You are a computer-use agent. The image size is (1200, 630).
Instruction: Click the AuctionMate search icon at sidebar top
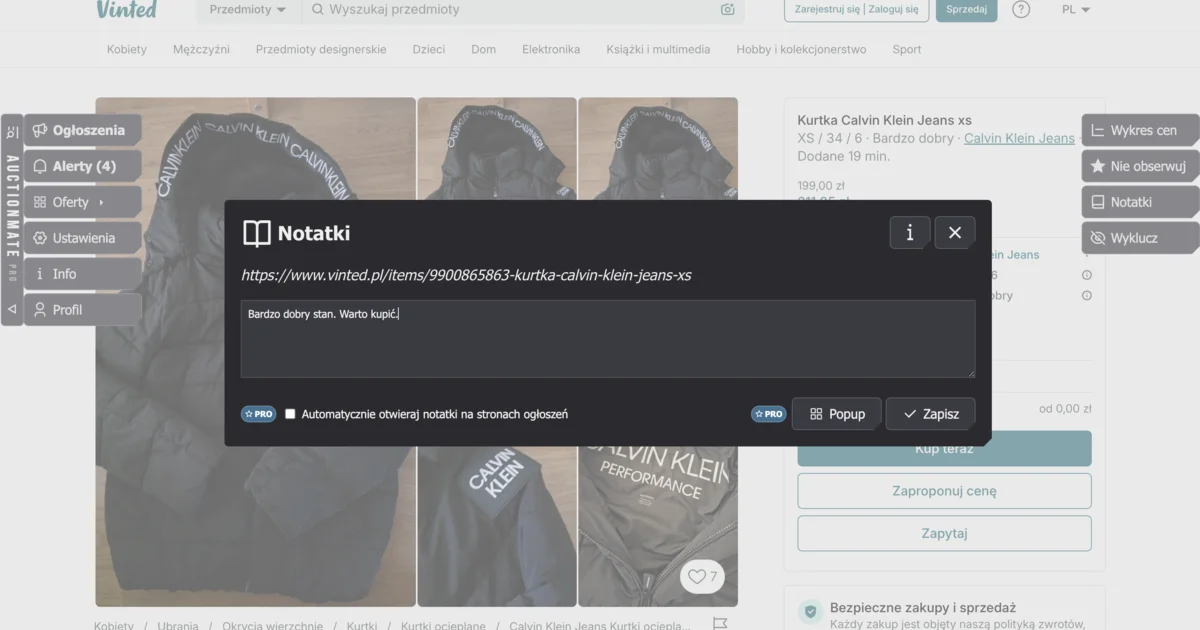(12, 132)
